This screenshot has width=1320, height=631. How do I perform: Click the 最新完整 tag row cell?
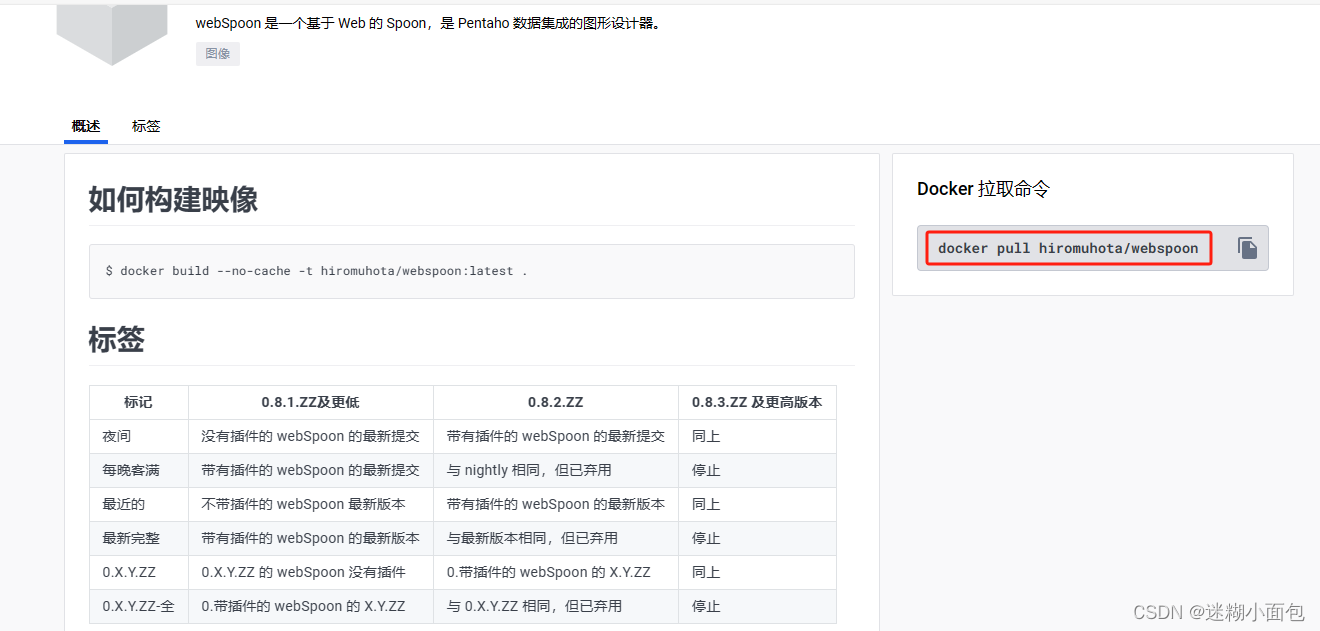pos(139,538)
